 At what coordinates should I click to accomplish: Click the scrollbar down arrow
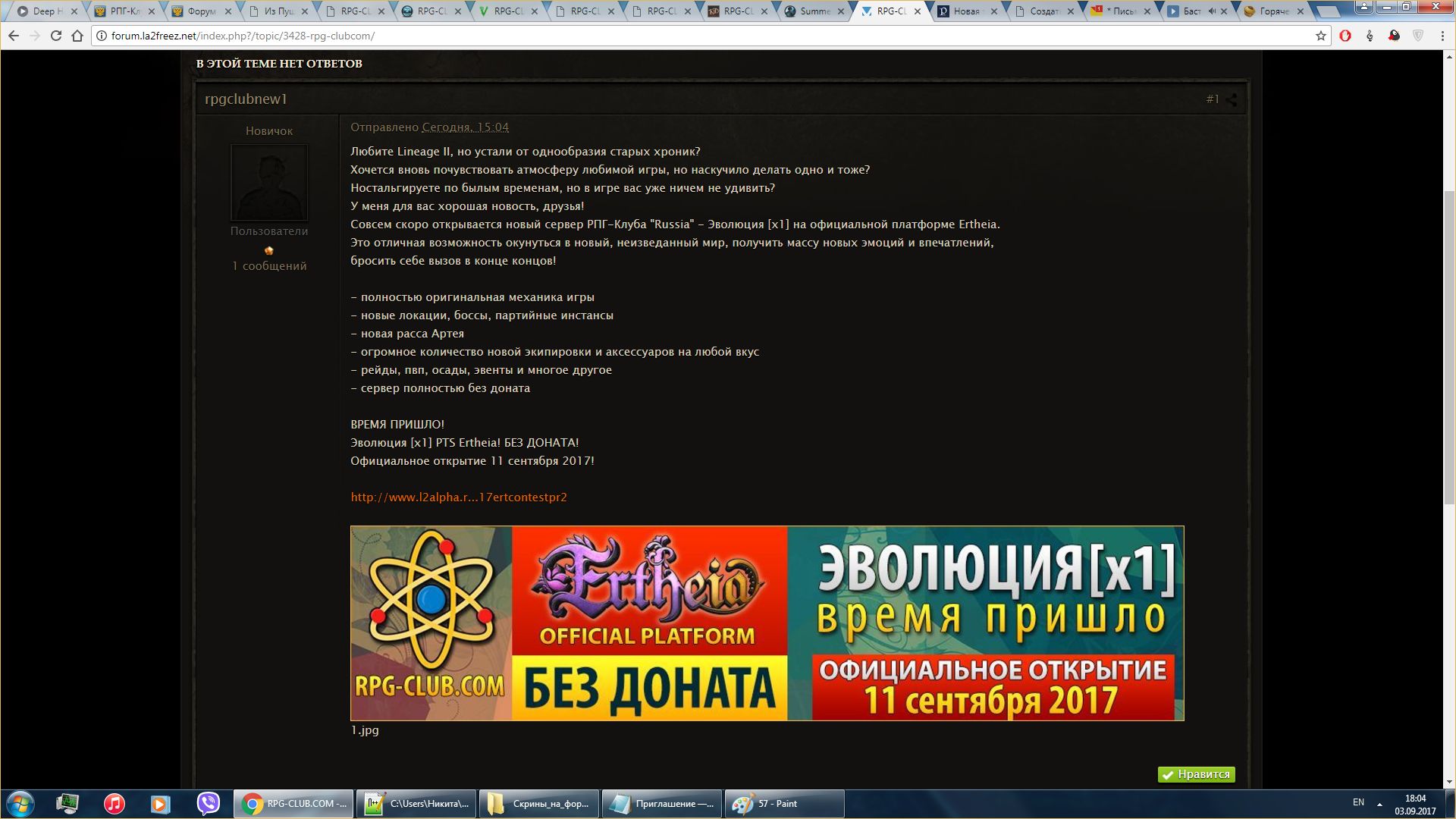[x=1449, y=782]
